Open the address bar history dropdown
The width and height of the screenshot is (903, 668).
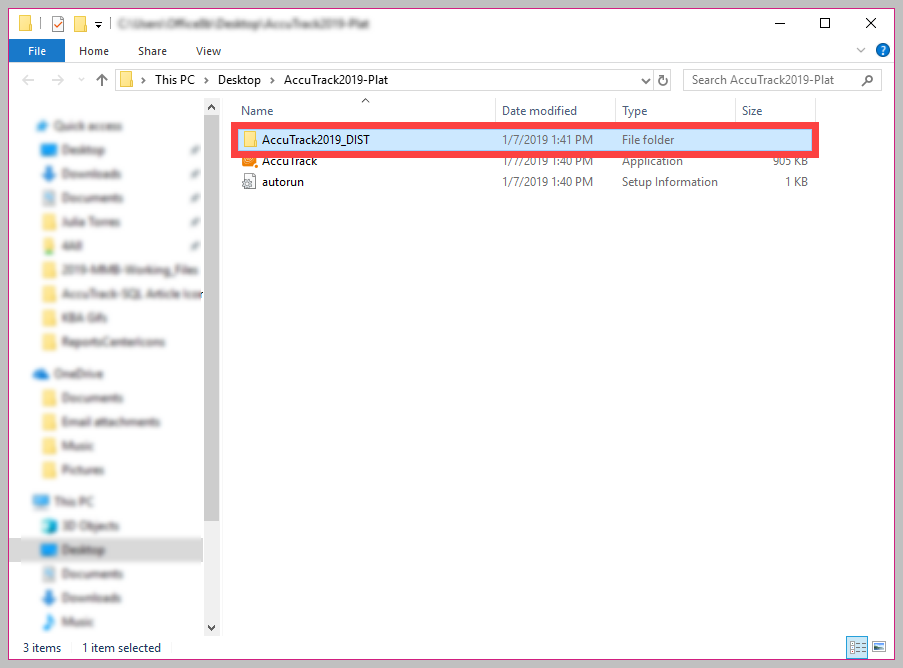click(x=646, y=81)
